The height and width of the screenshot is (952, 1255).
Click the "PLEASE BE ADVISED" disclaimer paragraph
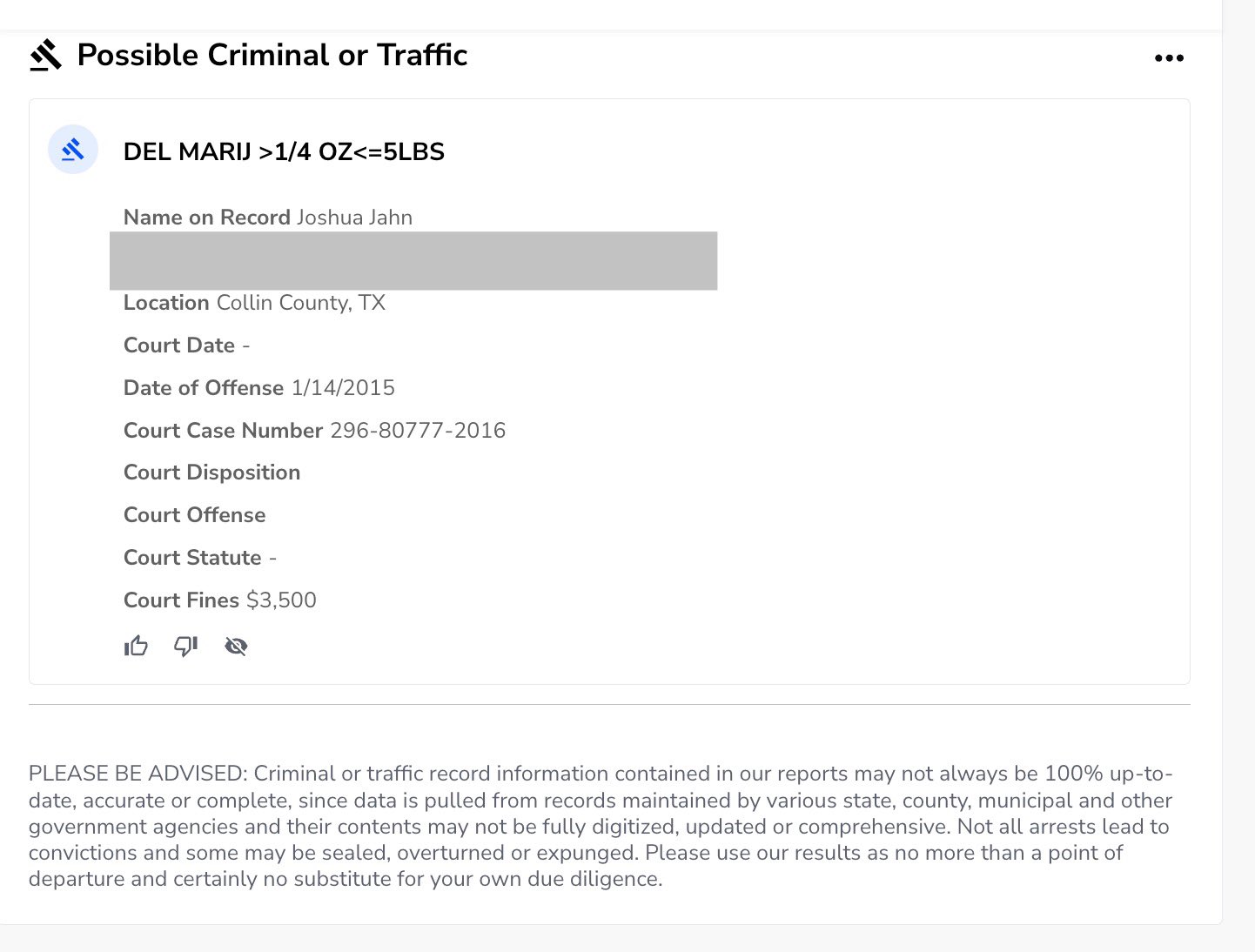point(601,826)
